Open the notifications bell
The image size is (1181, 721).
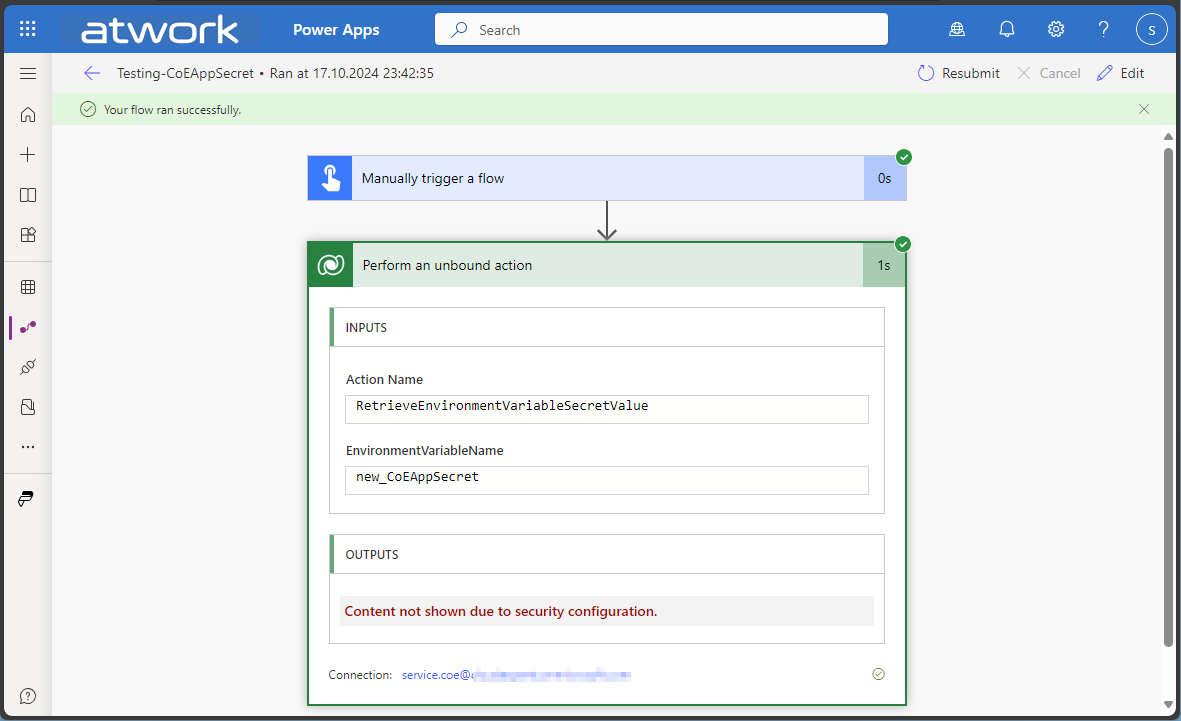point(1007,29)
